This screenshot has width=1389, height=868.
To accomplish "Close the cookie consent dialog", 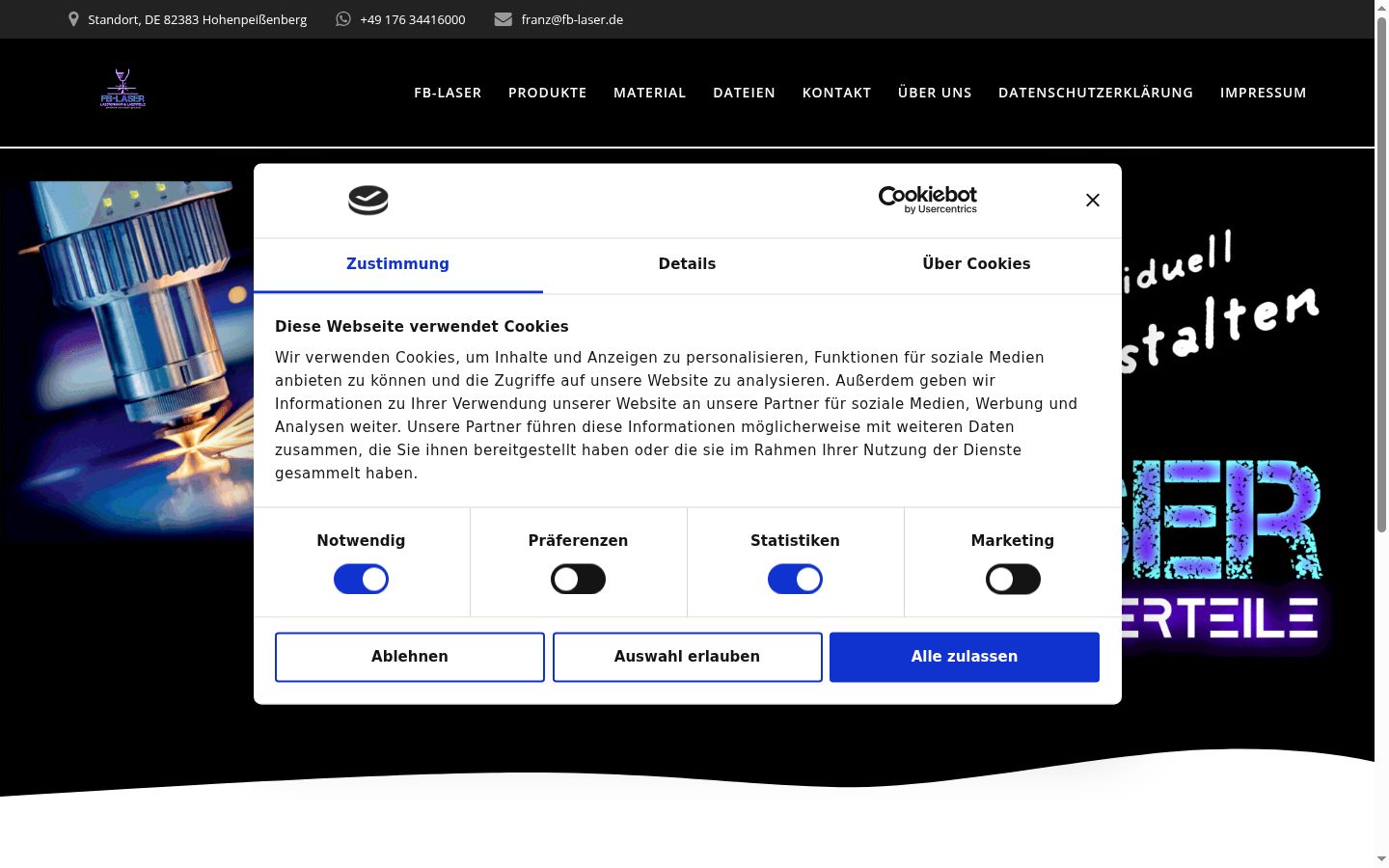I will click(1093, 200).
